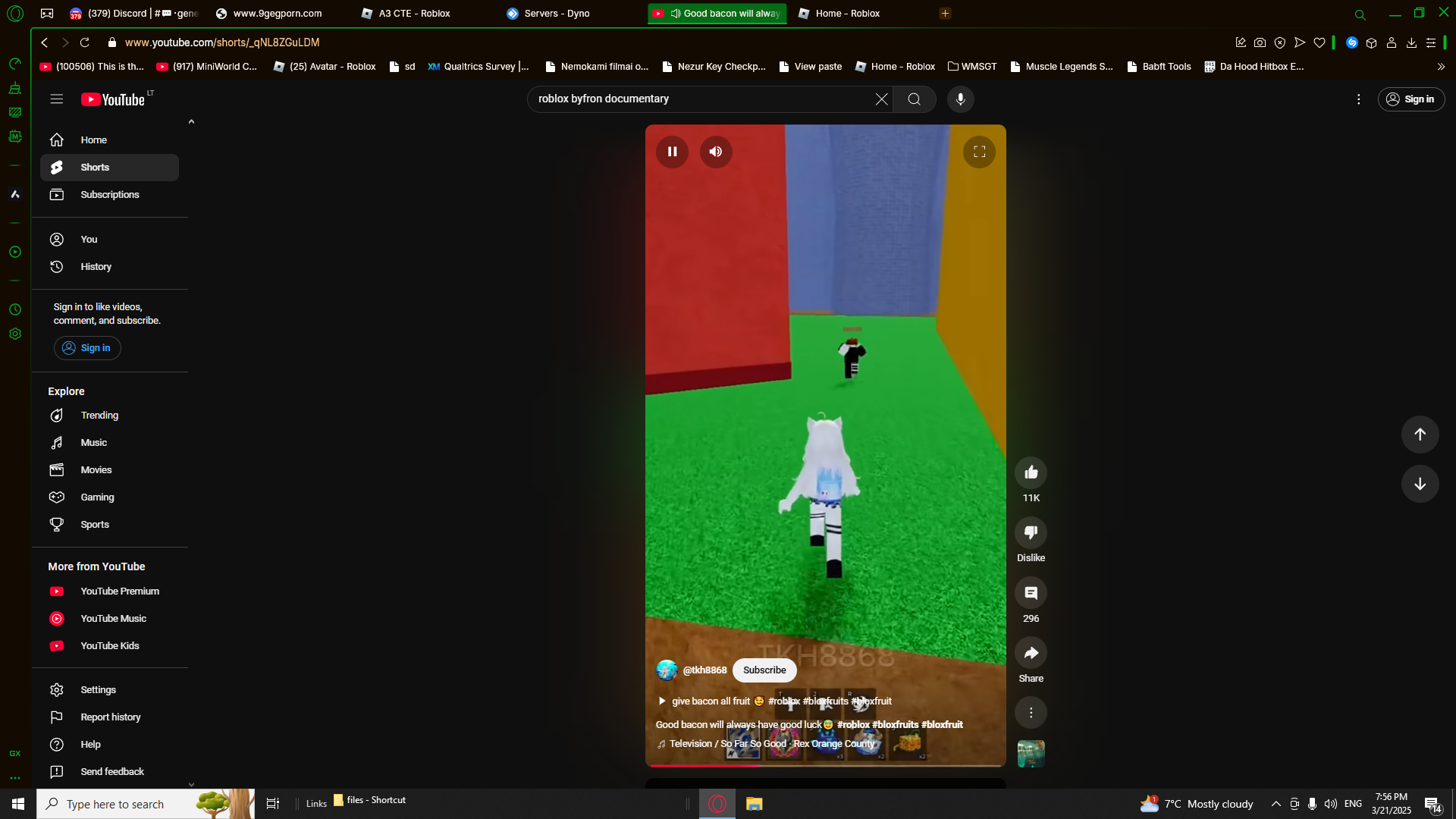1456x819 pixels.
Task: Click the Share arrow icon
Action: 1031,653
